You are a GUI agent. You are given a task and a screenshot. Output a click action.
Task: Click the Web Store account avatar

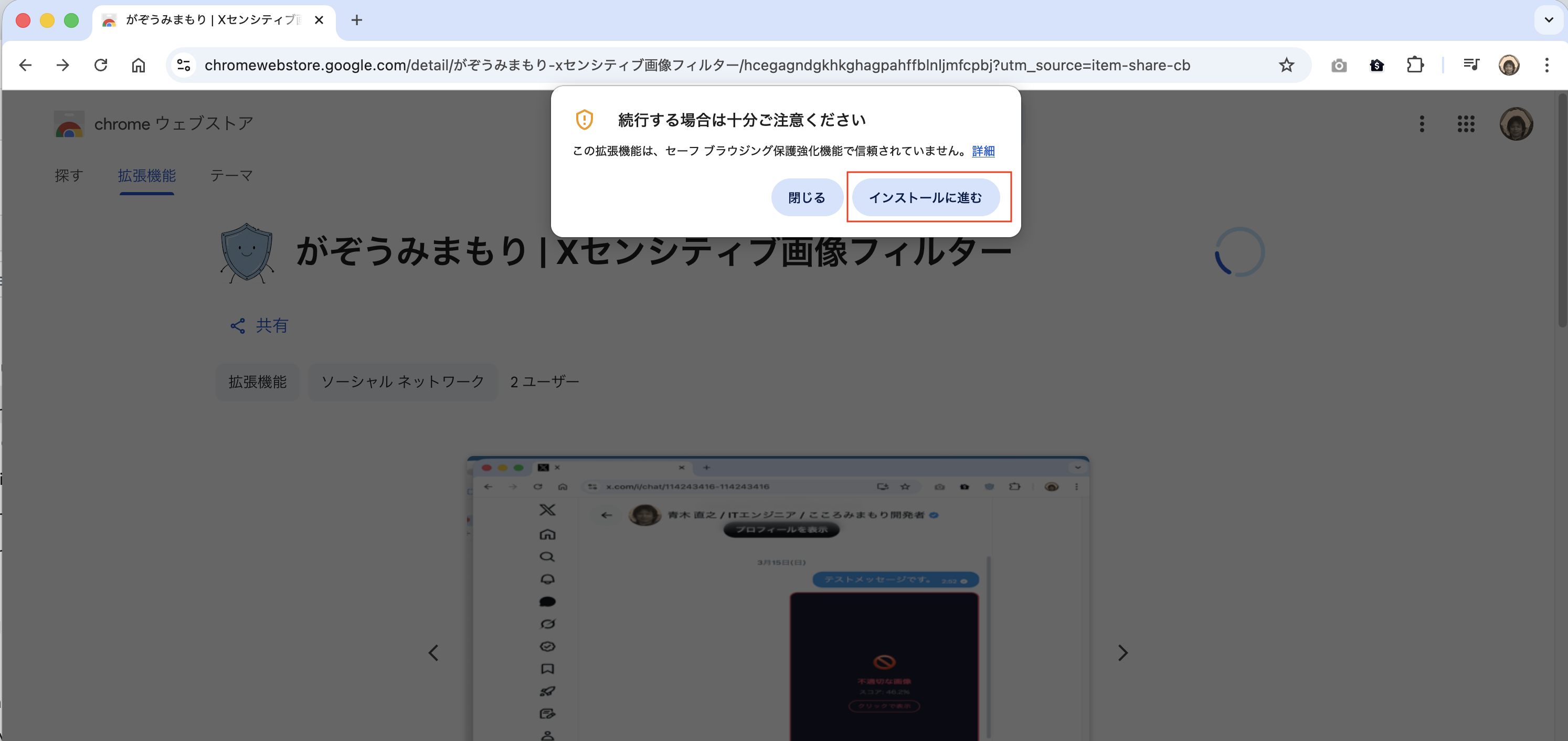(1518, 124)
